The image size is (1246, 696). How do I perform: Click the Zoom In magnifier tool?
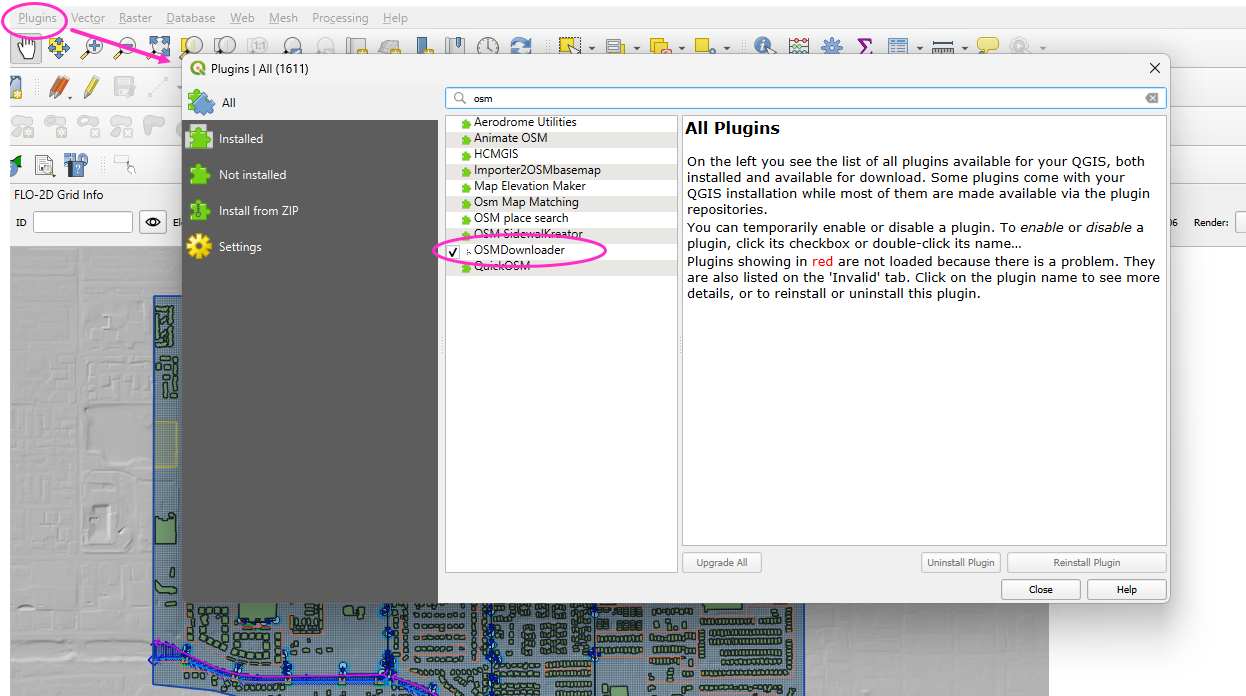point(92,47)
